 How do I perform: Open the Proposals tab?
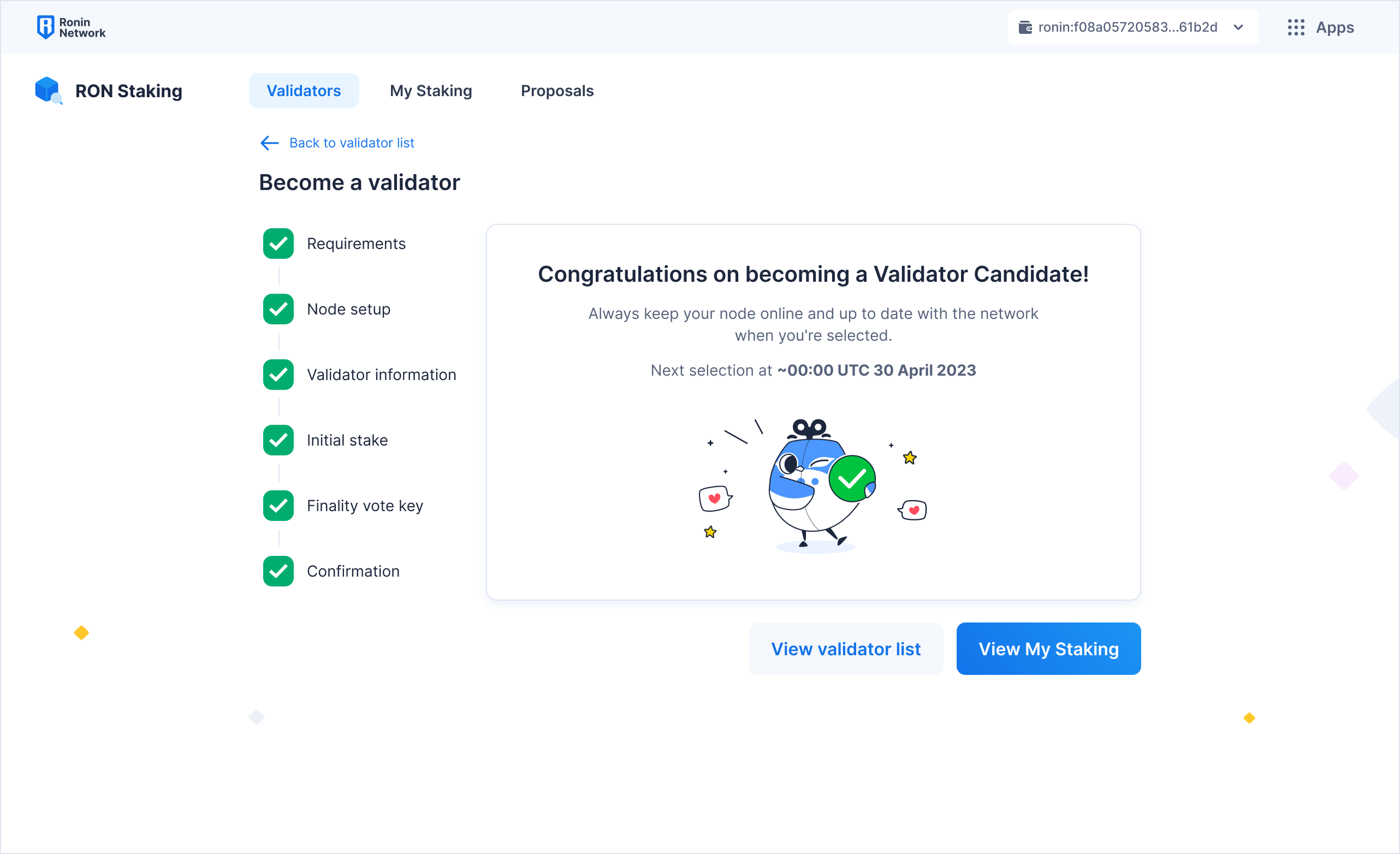[x=557, y=90]
